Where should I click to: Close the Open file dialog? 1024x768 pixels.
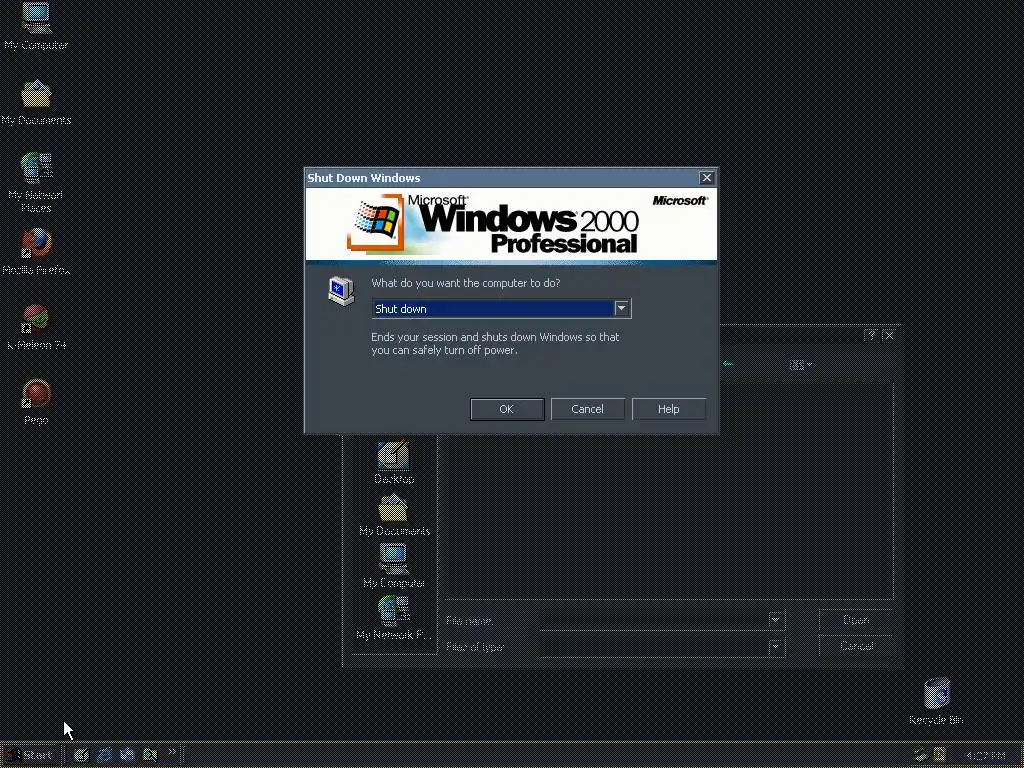(889, 336)
